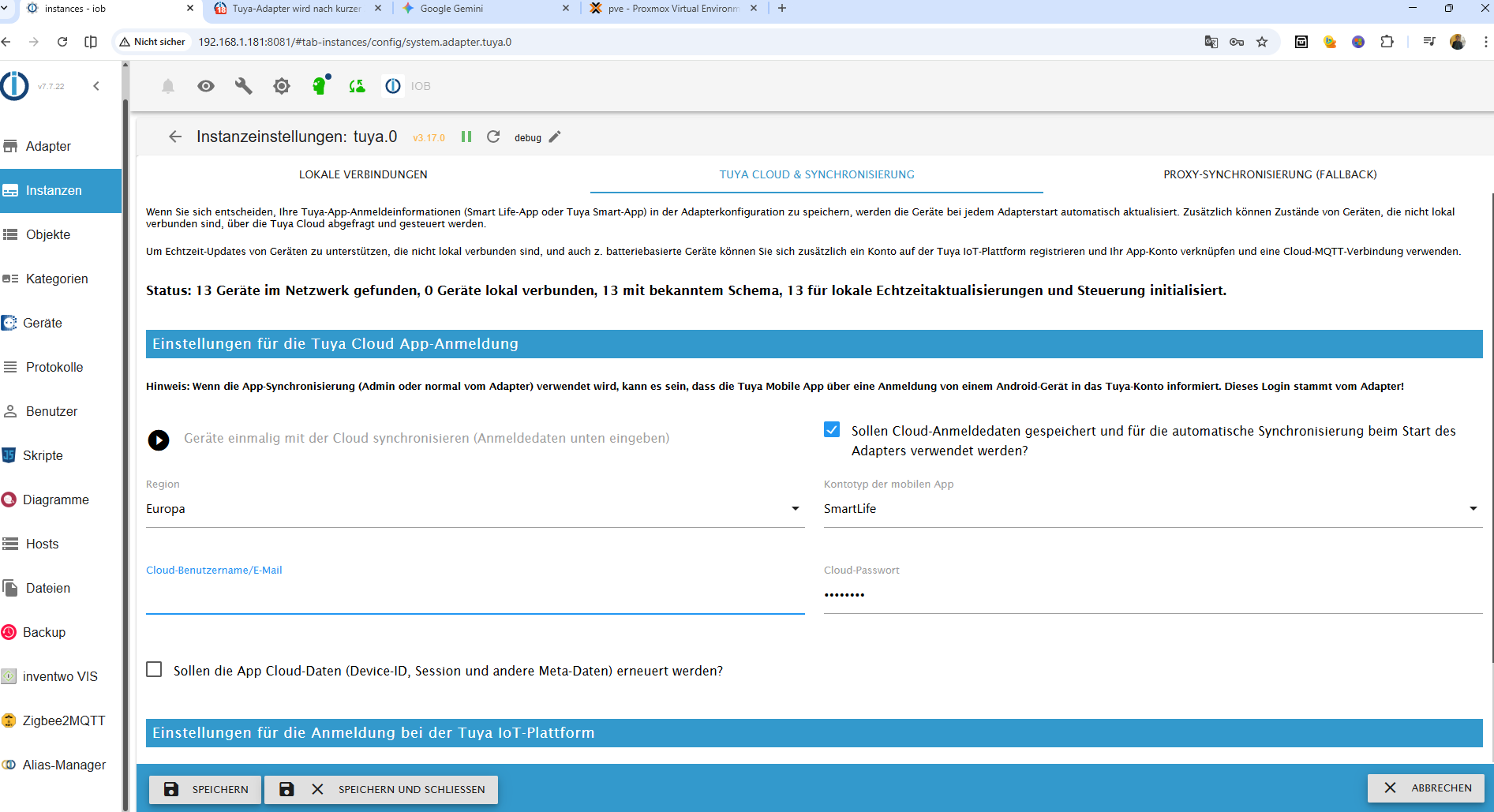Open the Protokolle log viewer
The image size is (1494, 812).
54,367
